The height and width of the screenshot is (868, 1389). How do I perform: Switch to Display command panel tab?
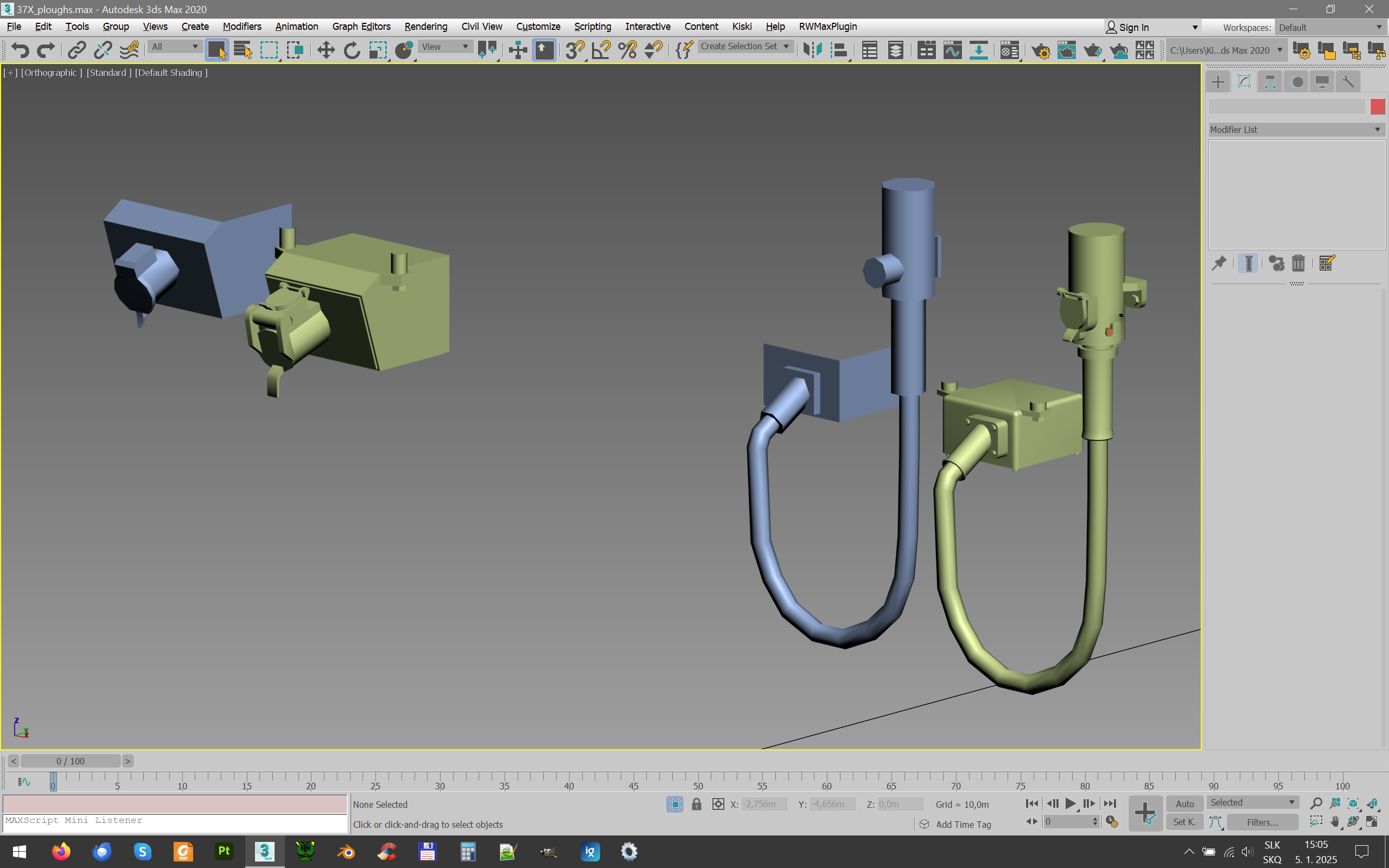(1322, 82)
